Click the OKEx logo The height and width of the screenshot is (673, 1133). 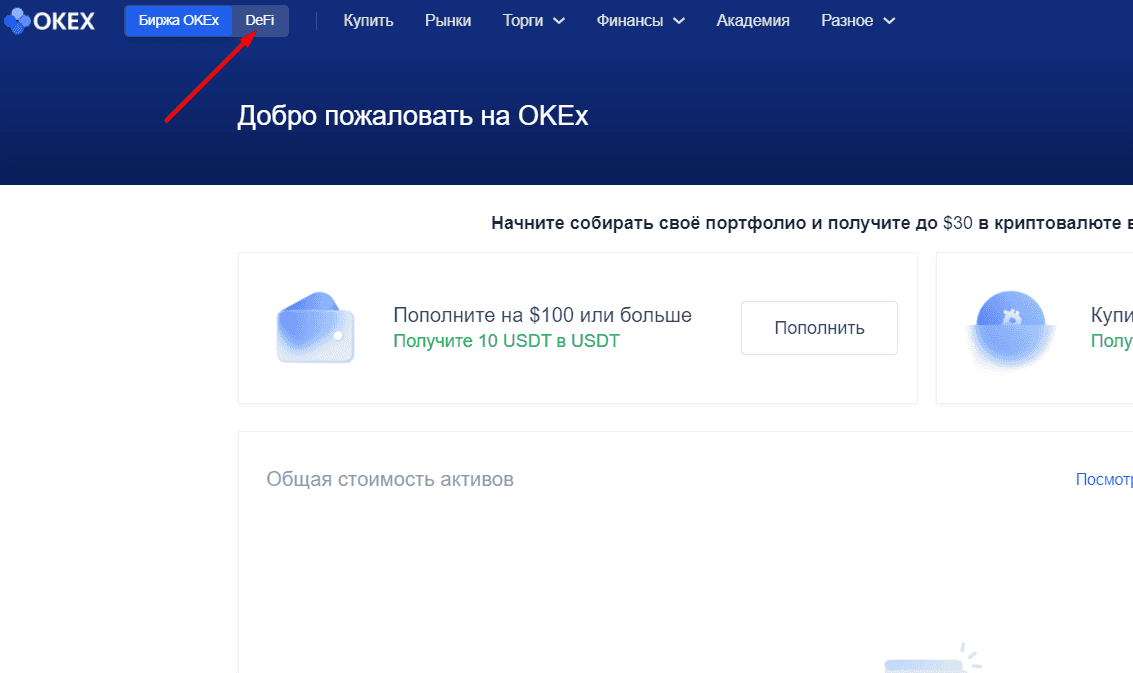(x=49, y=21)
